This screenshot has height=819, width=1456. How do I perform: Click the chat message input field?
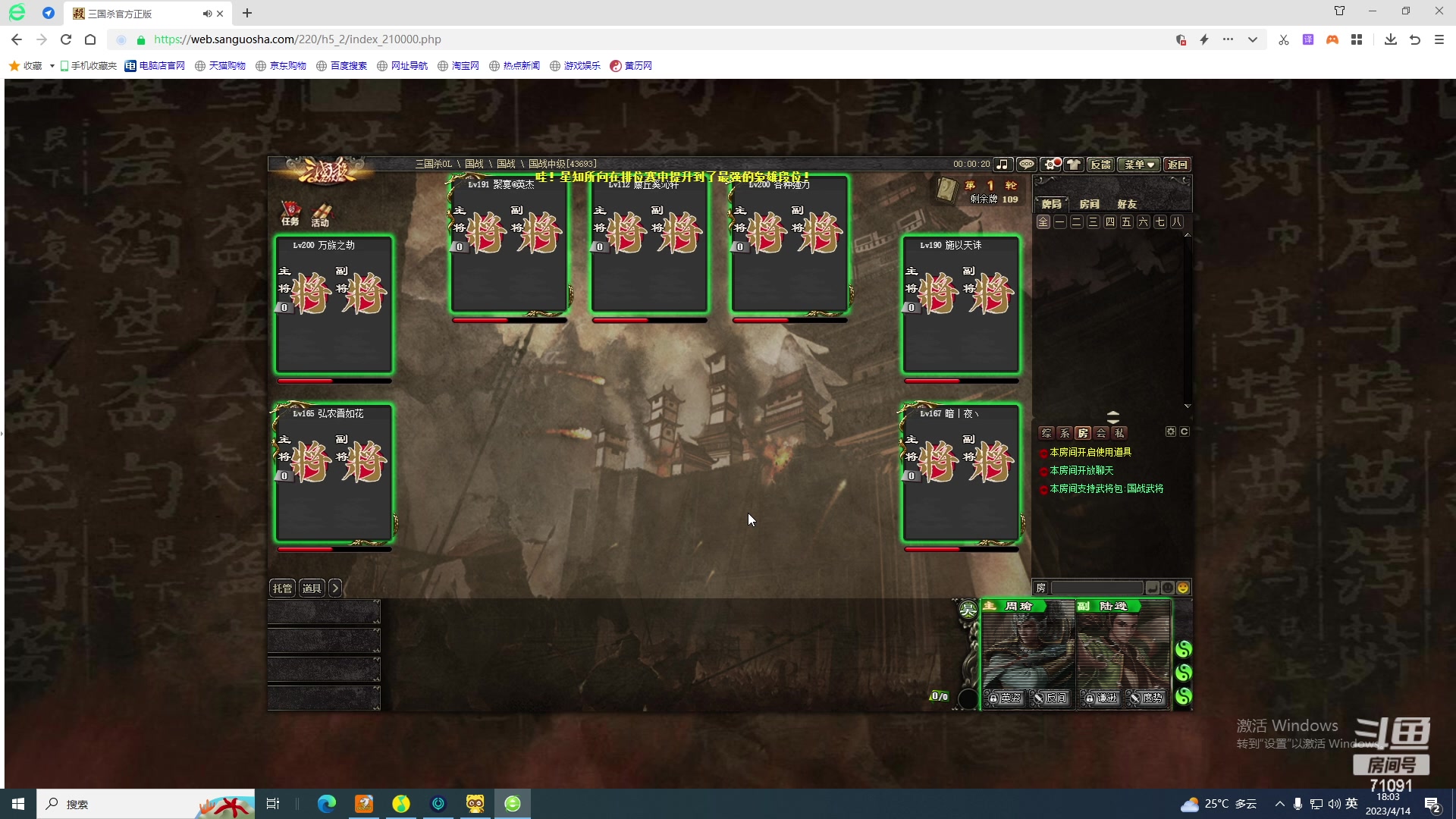[x=1097, y=588]
